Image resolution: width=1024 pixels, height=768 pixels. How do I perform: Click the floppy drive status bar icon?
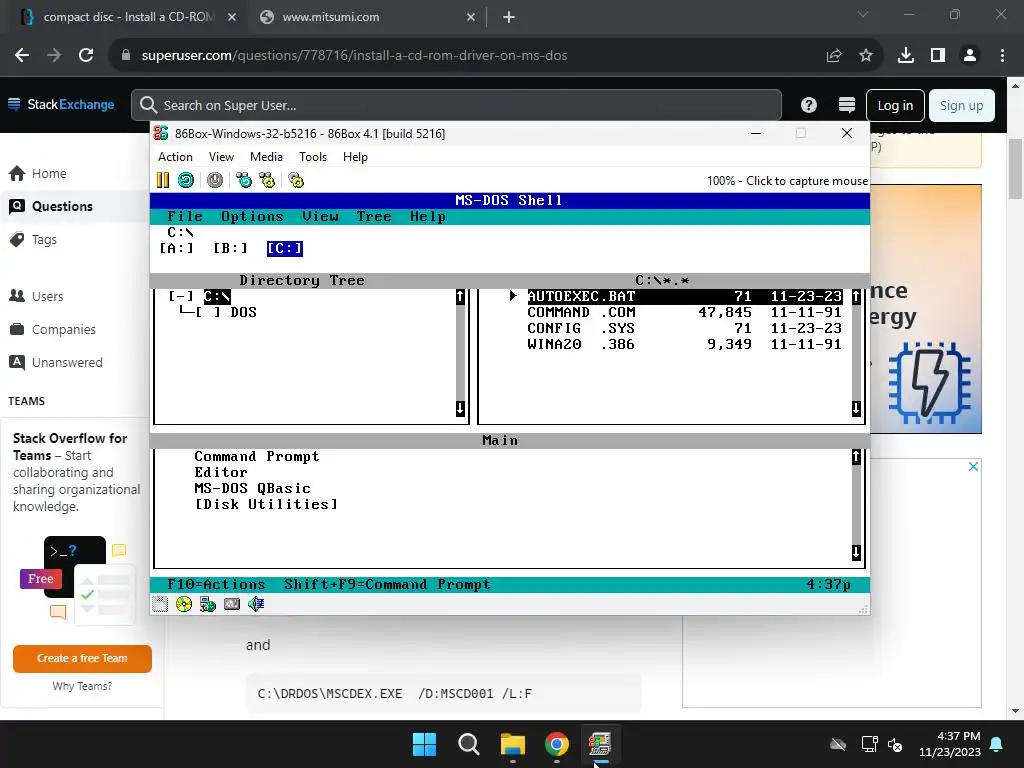click(x=160, y=604)
